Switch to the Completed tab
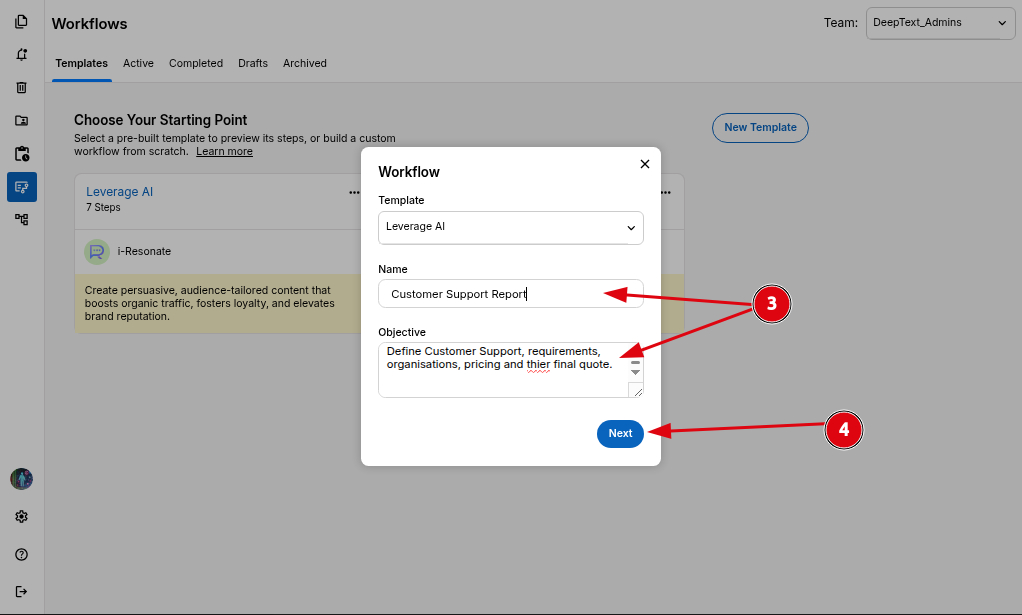Viewport: 1022px width, 615px height. tap(196, 63)
